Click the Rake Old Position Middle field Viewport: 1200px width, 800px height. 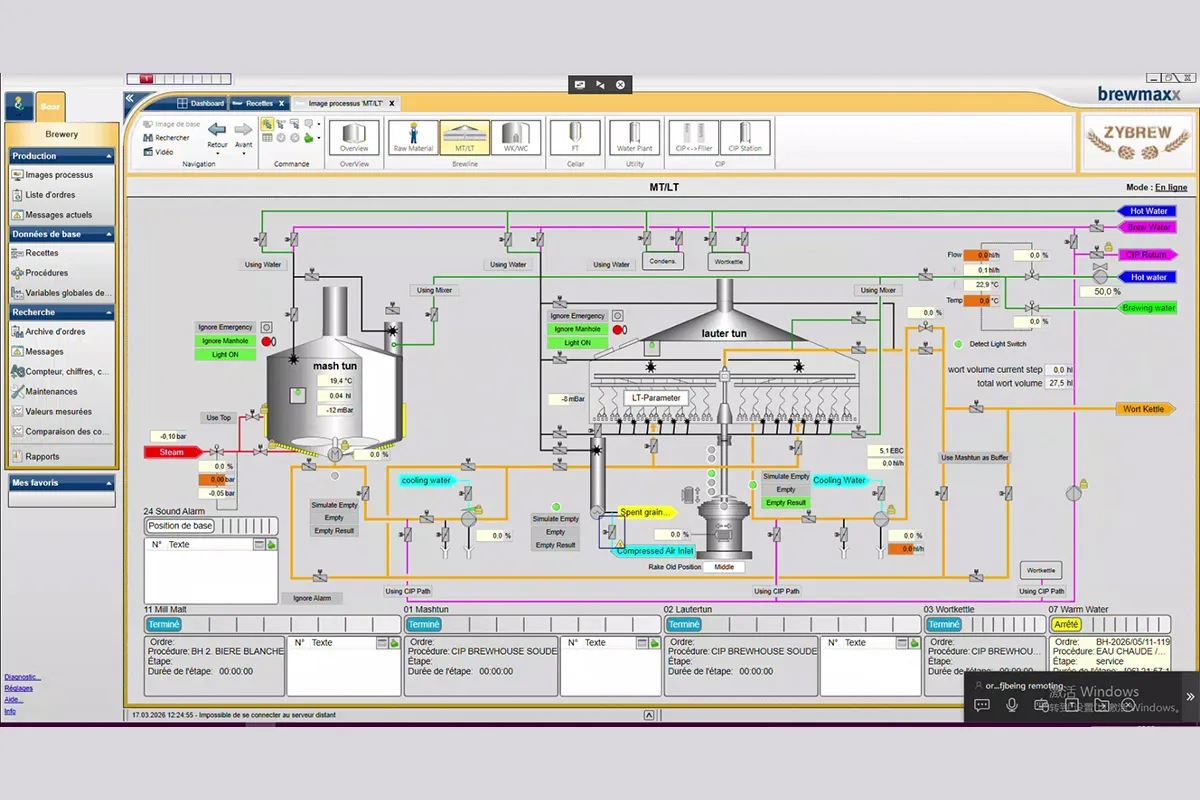coord(724,567)
